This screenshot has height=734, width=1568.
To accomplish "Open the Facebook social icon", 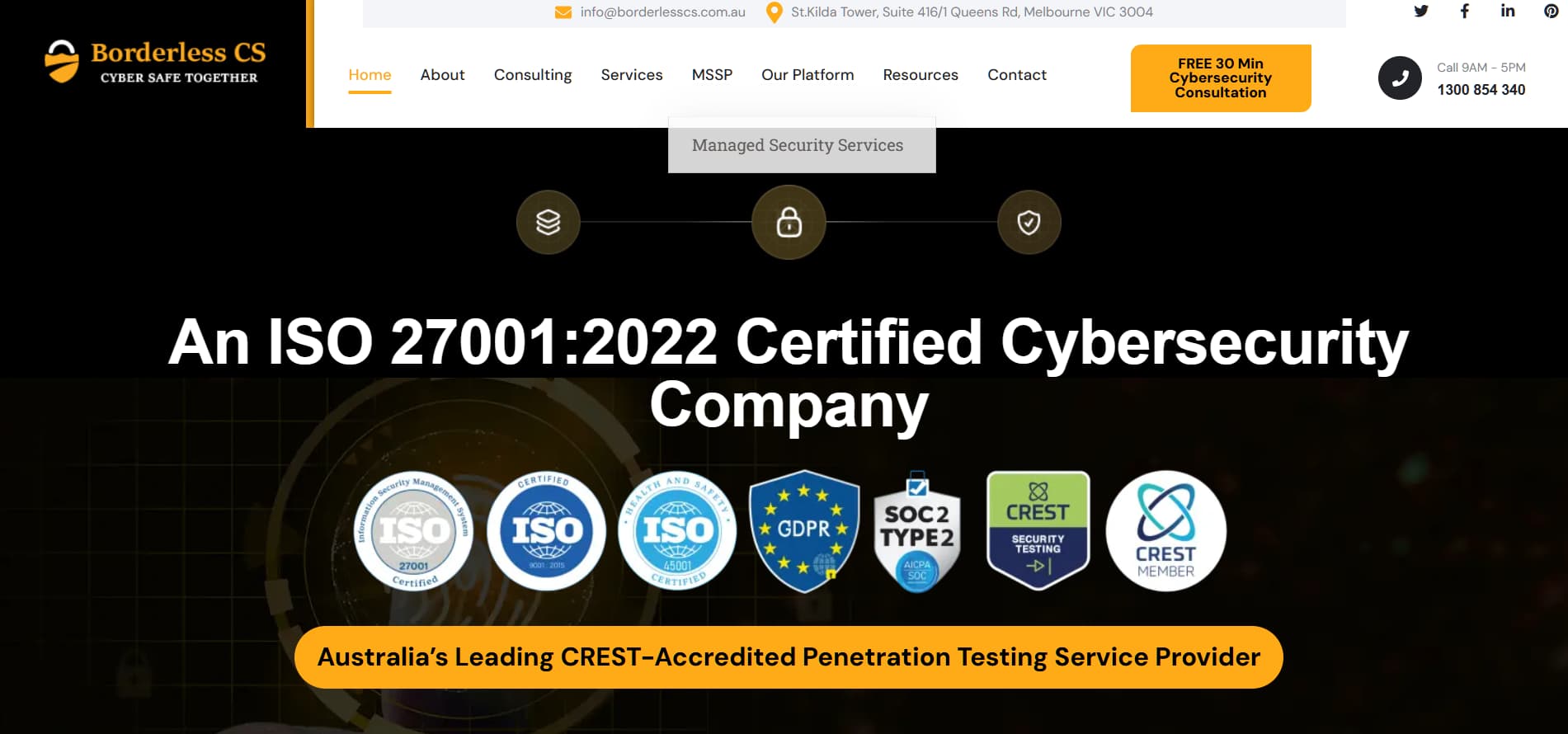I will [1465, 12].
